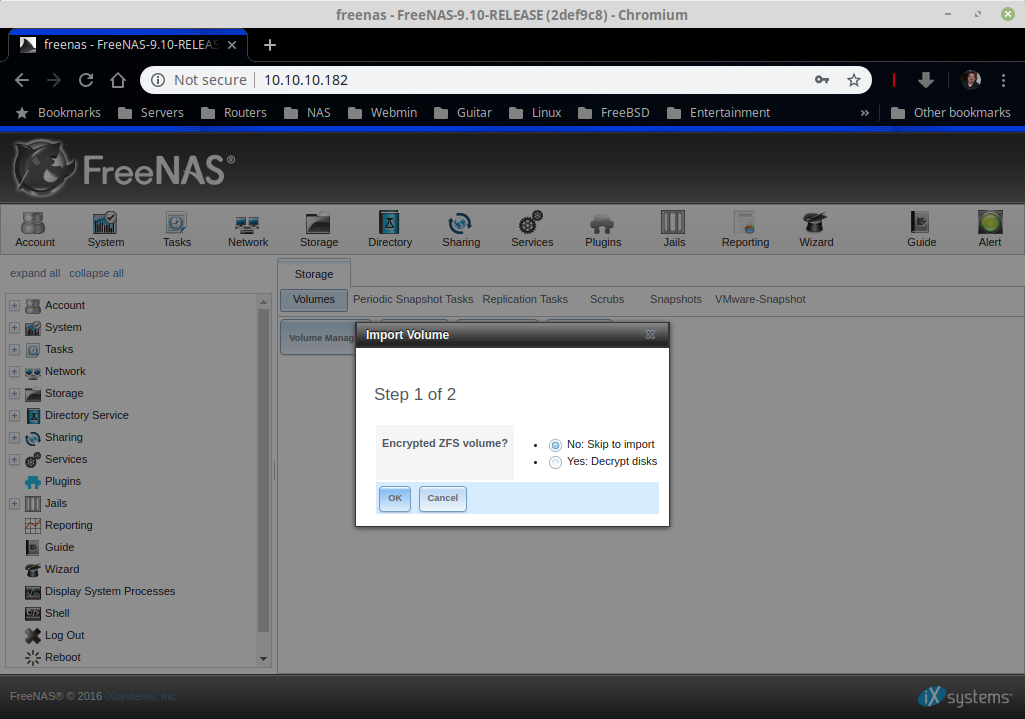The width and height of the screenshot is (1025, 719).
Task: Switch to Snapshots tab
Action: point(675,299)
